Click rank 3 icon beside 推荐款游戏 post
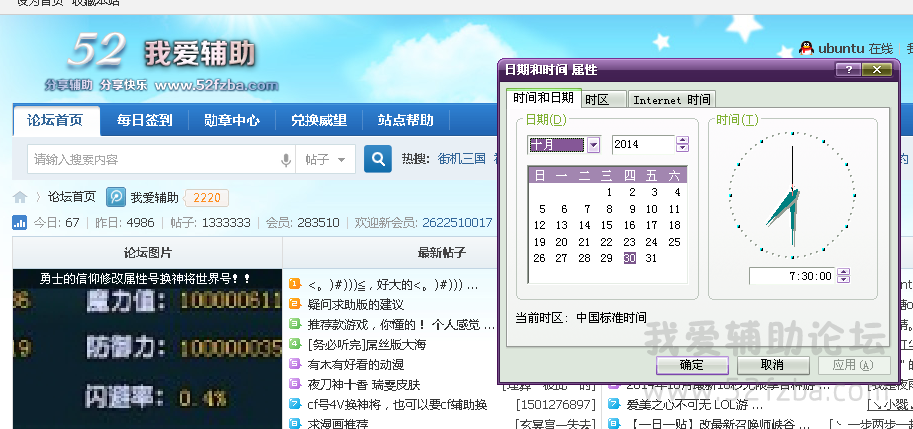 (x=295, y=324)
